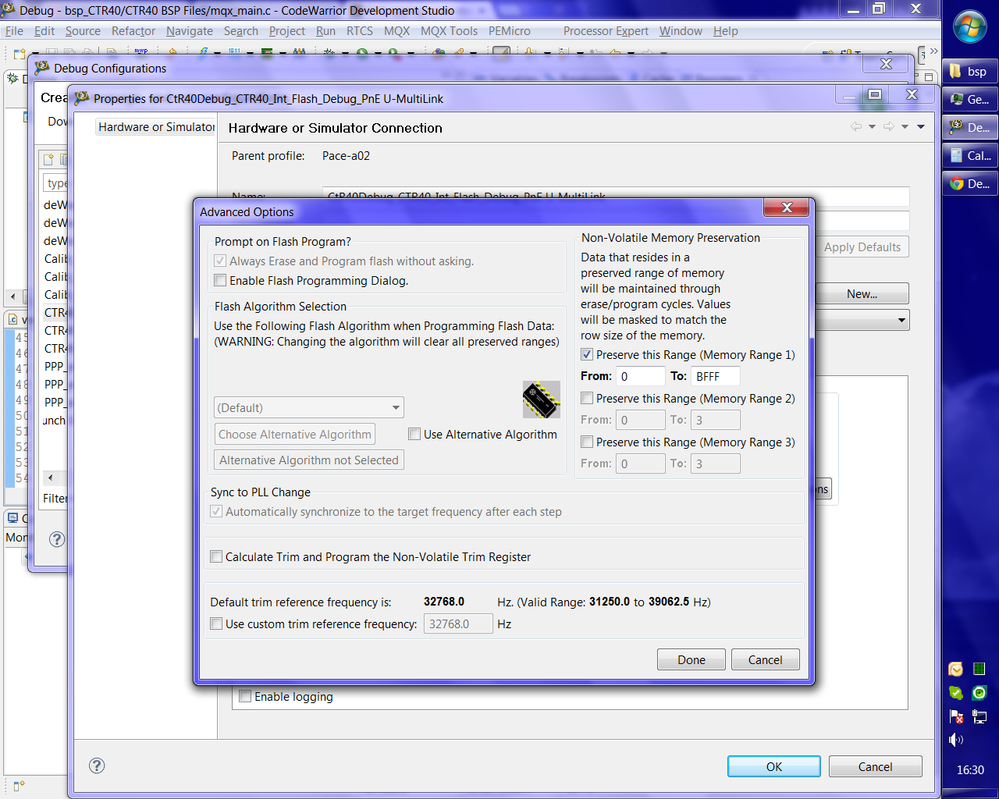Screen dimensions: 999x799
Task: Open the (Default) flash algorithm dropdown
Action: click(309, 407)
